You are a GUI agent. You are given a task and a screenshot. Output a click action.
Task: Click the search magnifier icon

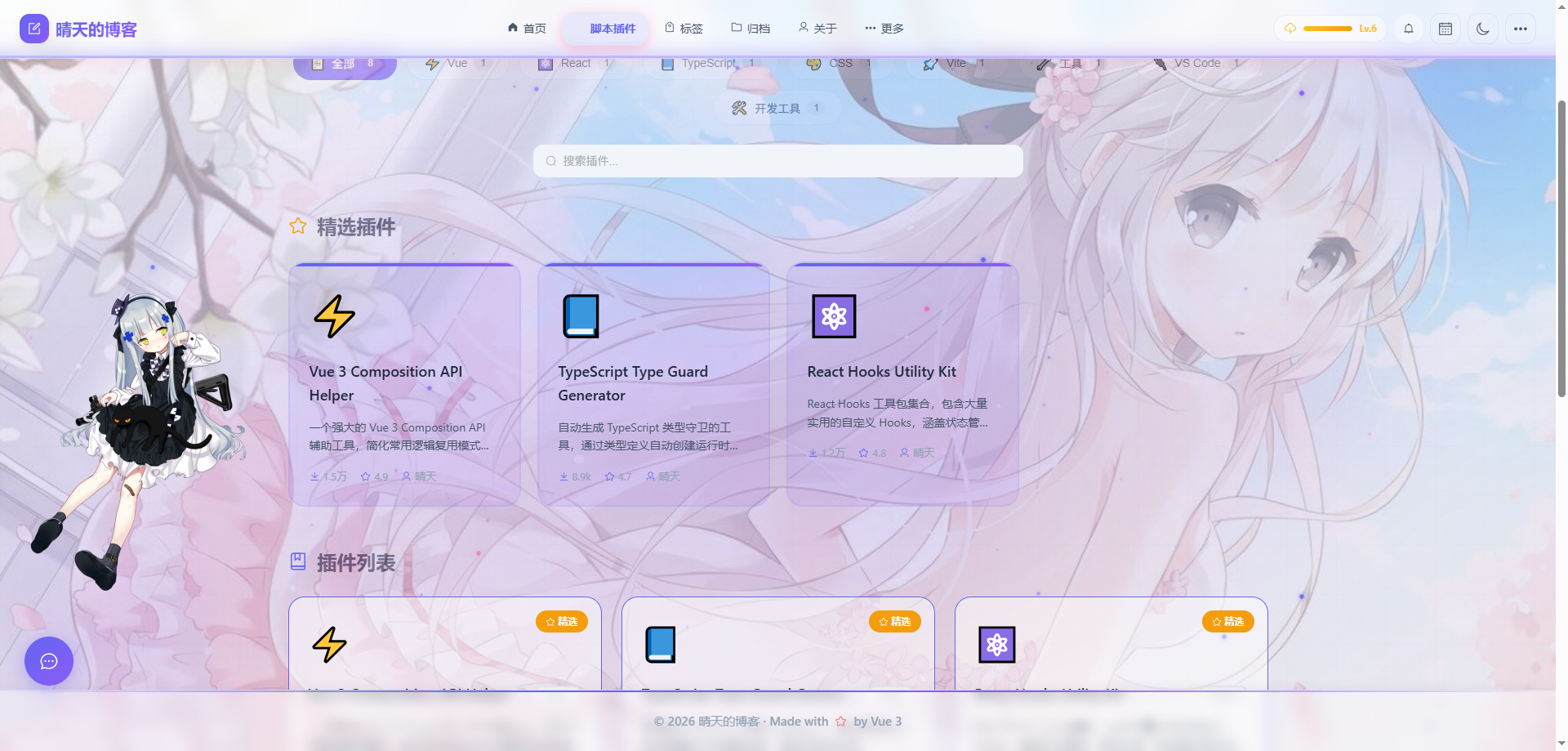click(x=551, y=161)
